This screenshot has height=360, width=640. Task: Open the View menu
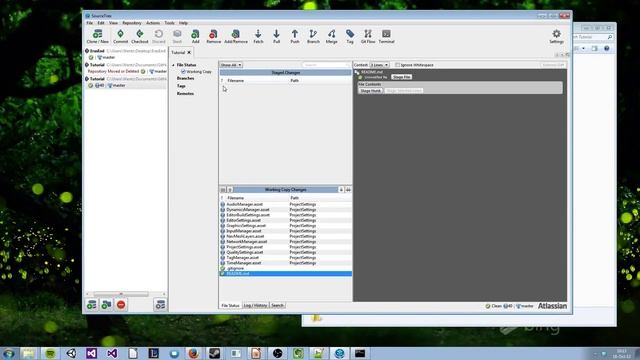113,23
